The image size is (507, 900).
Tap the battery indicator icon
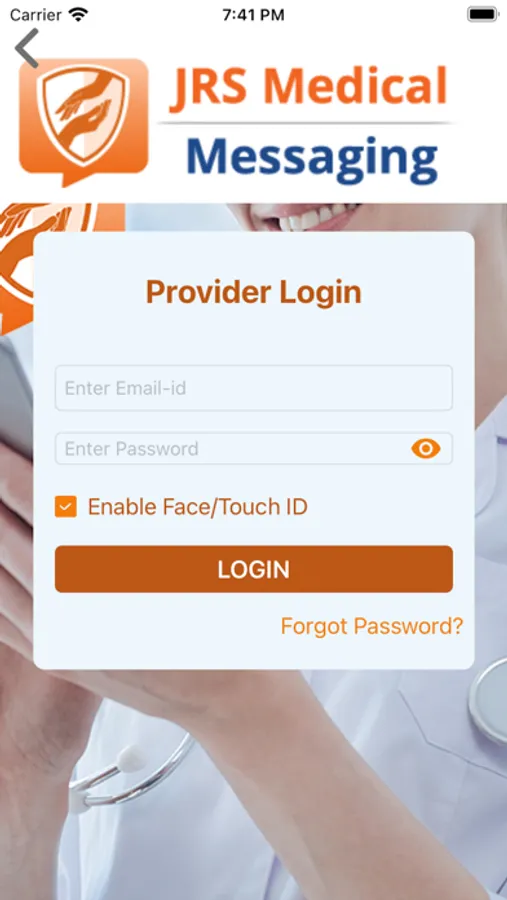[x=482, y=14]
